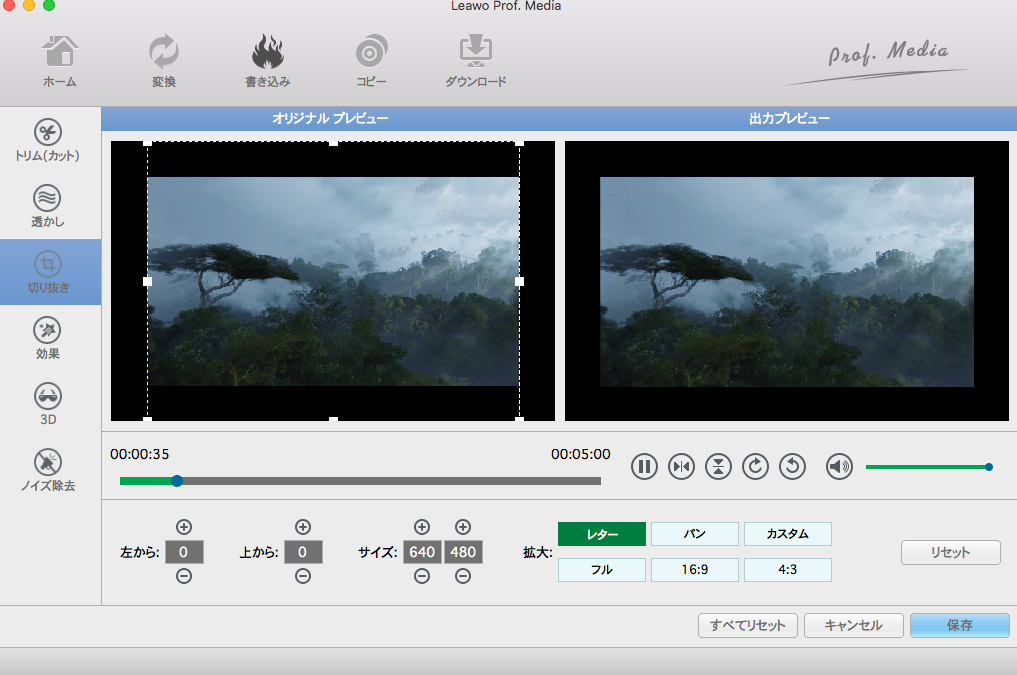Image resolution: width=1017 pixels, height=675 pixels.
Task: Select the Watermark (透かし) sidebar icon
Action: [x=48, y=197]
